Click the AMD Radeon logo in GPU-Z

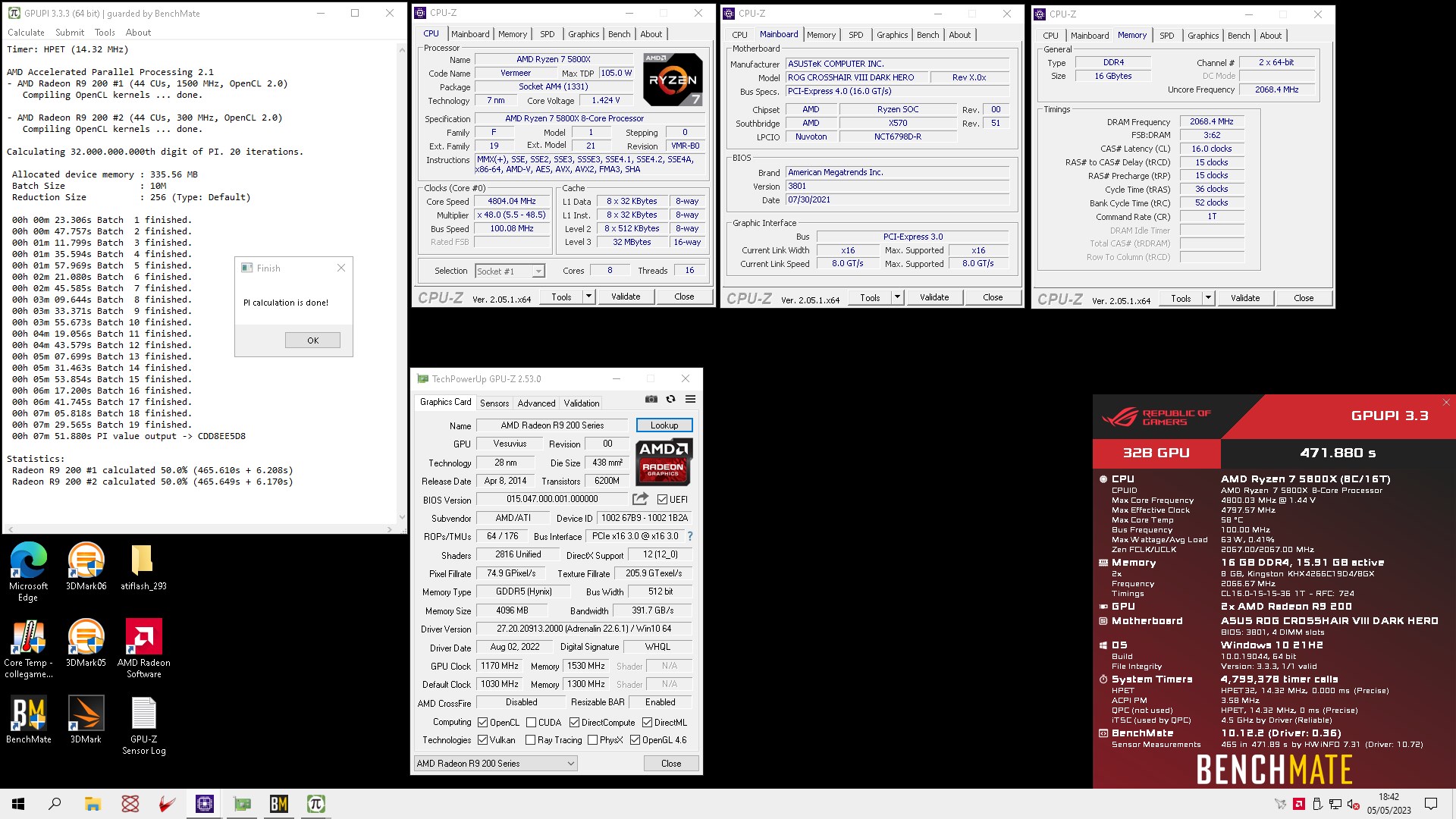pyautogui.click(x=664, y=462)
